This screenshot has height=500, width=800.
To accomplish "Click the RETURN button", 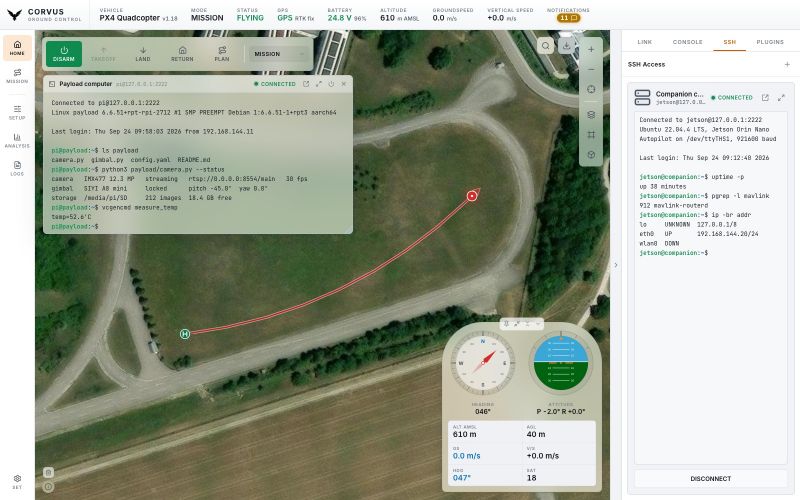I will [x=182, y=54].
